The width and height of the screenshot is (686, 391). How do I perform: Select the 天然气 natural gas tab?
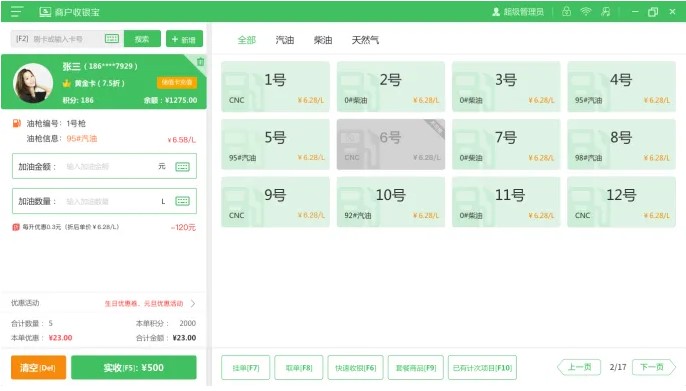(365, 40)
